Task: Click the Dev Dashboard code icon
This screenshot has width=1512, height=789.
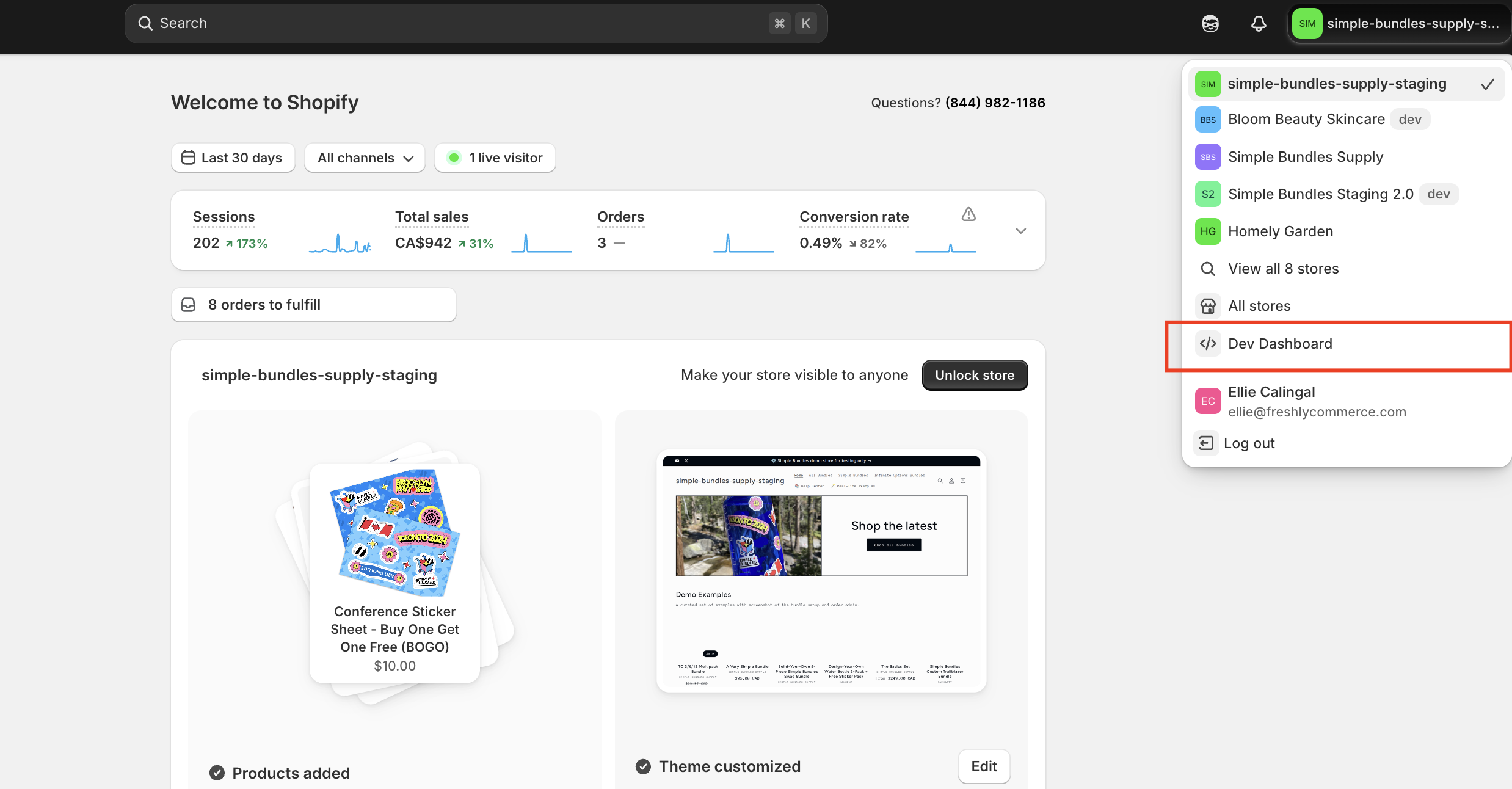Action: click(x=1208, y=344)
